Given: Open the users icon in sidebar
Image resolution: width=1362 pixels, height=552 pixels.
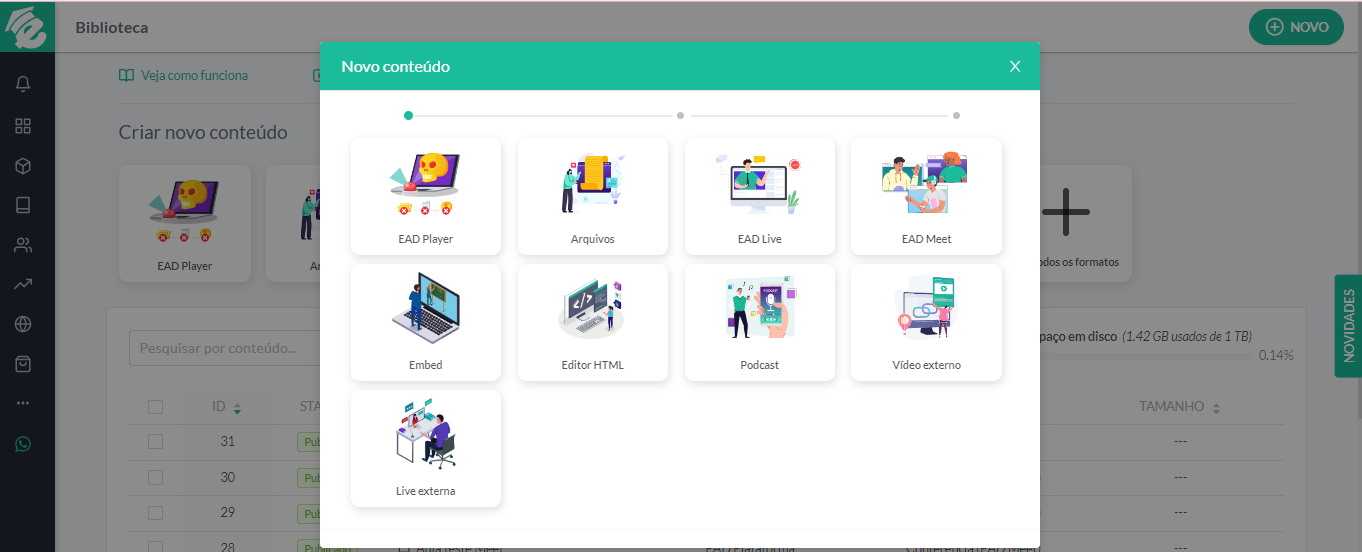Looking at the screenshot, I should [x=23, y=245].
